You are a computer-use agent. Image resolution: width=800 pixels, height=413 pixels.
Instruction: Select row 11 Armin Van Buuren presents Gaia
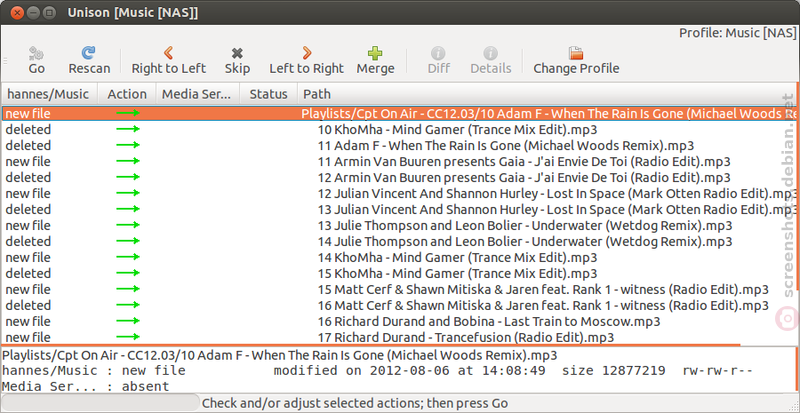(x=397, y=161)
